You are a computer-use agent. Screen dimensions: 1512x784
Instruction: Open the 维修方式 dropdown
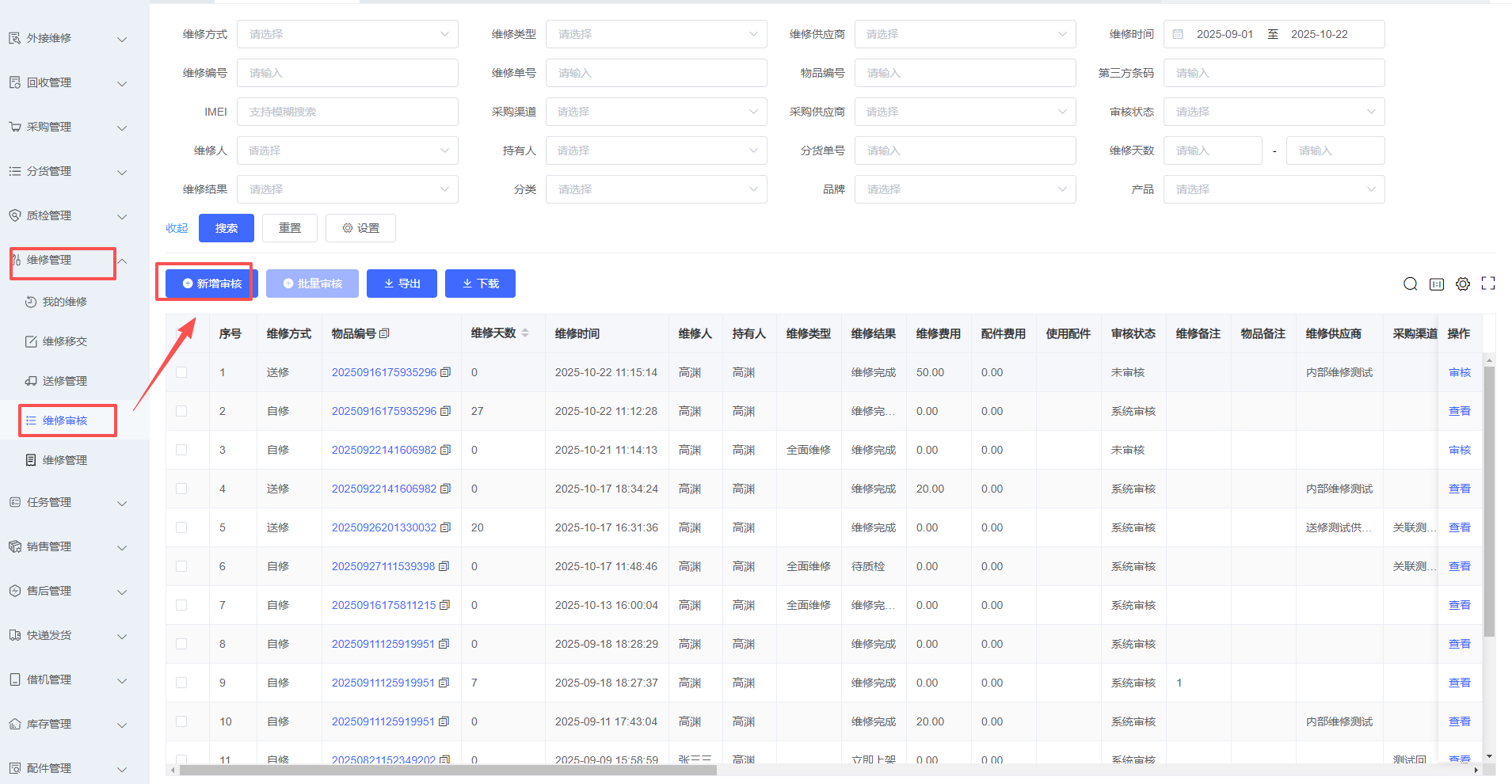point(347,34)
